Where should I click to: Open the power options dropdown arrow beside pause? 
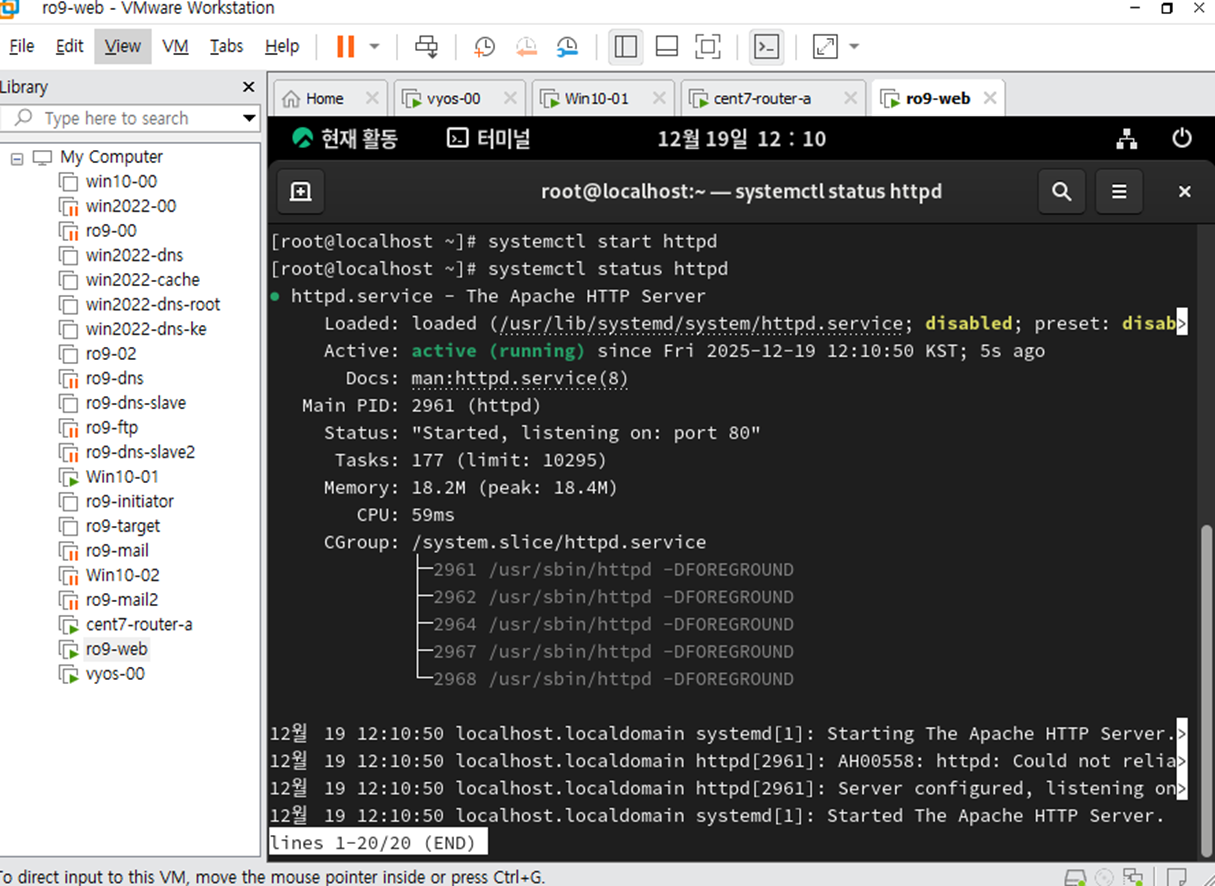point(375,46)
